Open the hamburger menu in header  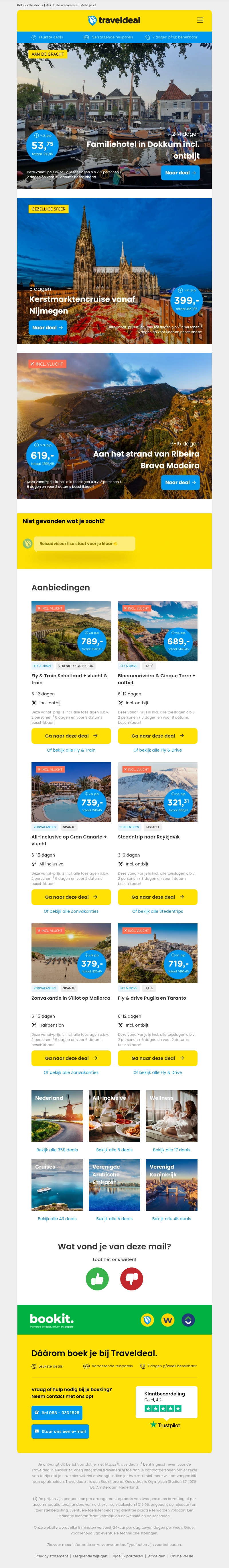(200, 20)
